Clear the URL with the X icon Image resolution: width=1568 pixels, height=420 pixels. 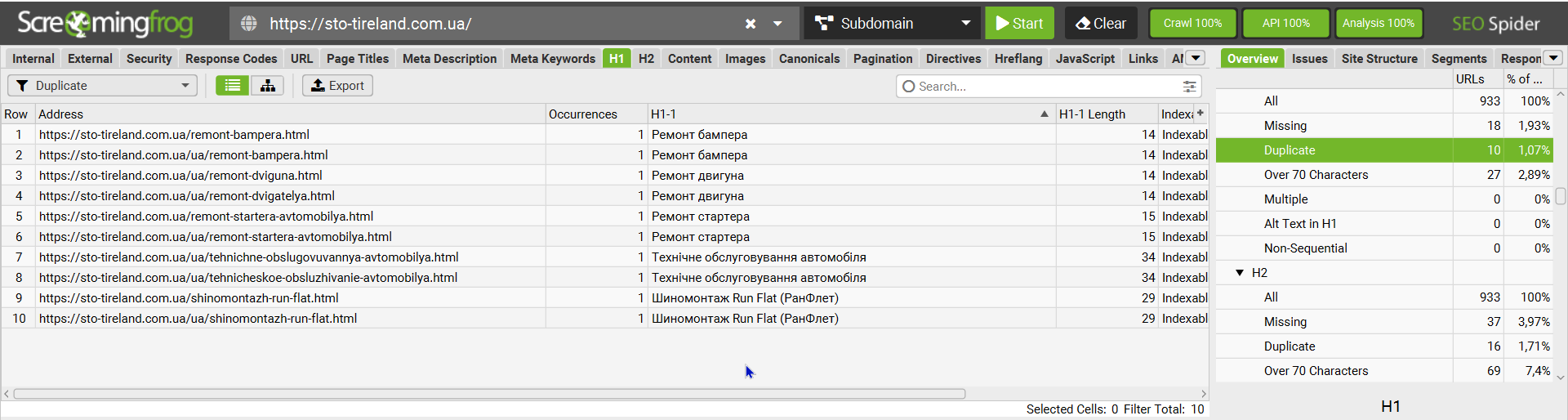751,24
